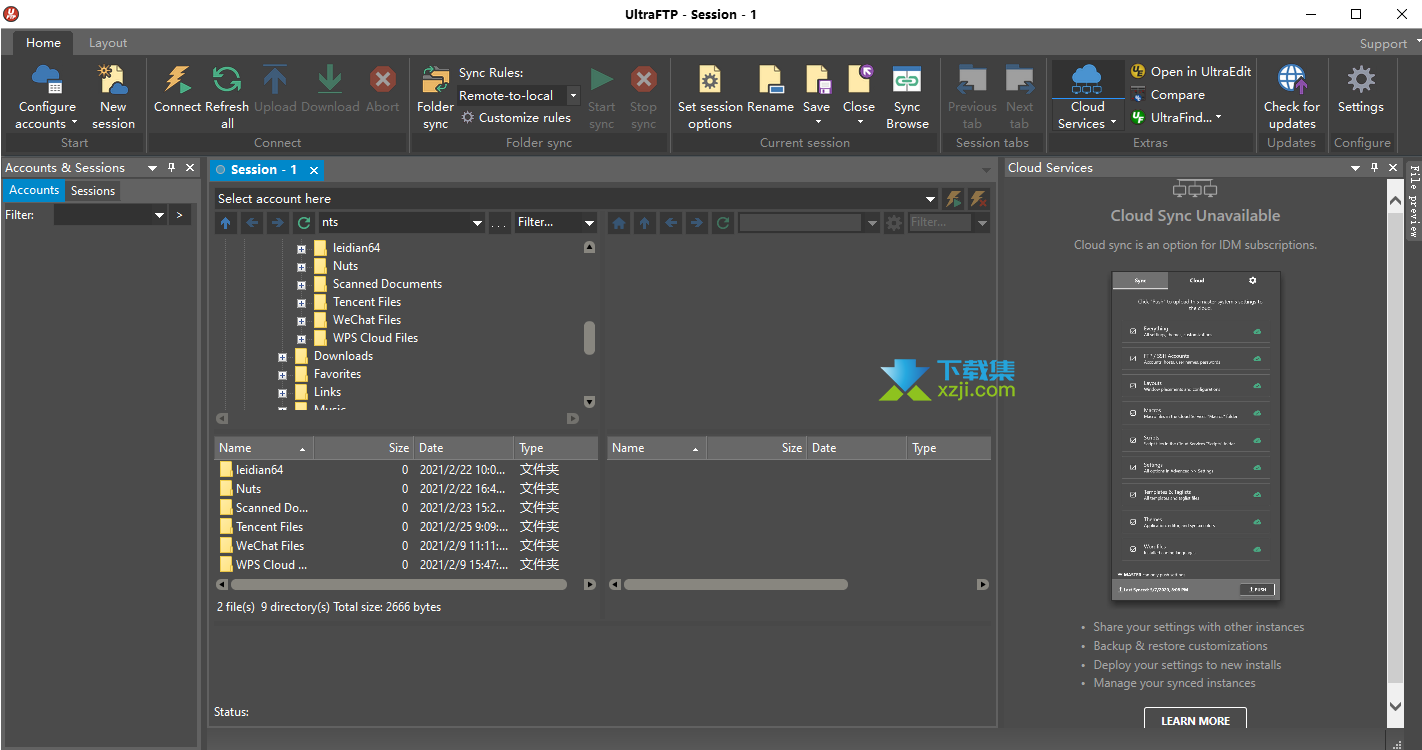The width and height of the screenshot is (1422, 750).
Task: Open Cloud Services ribbon button
Action: click(x=1087, y=97)
